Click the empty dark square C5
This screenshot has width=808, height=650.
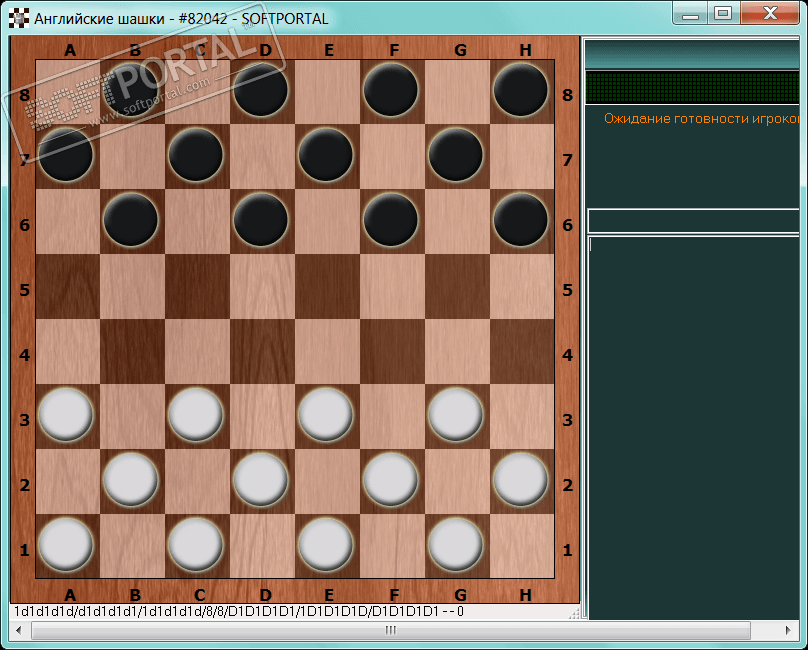197,287
